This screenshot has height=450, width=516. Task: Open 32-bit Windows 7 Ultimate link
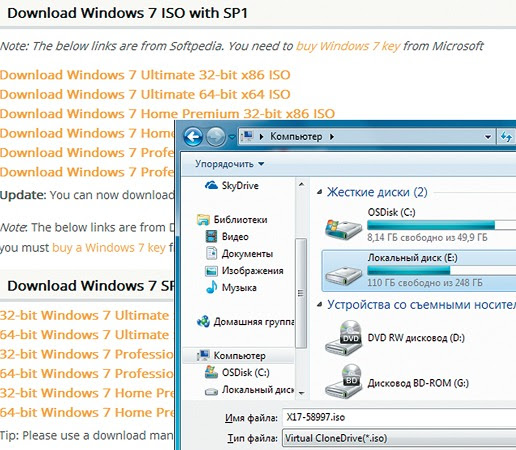[x=85, y=315]
